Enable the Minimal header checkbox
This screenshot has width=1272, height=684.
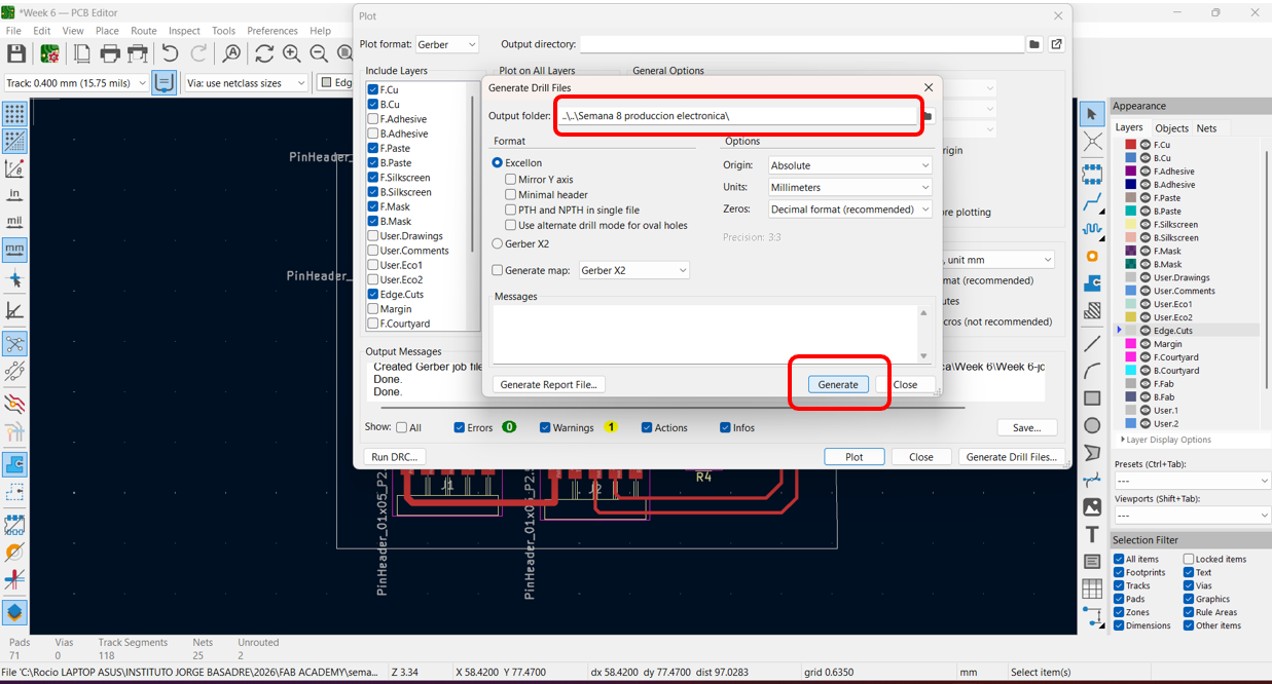pos(511,194)
